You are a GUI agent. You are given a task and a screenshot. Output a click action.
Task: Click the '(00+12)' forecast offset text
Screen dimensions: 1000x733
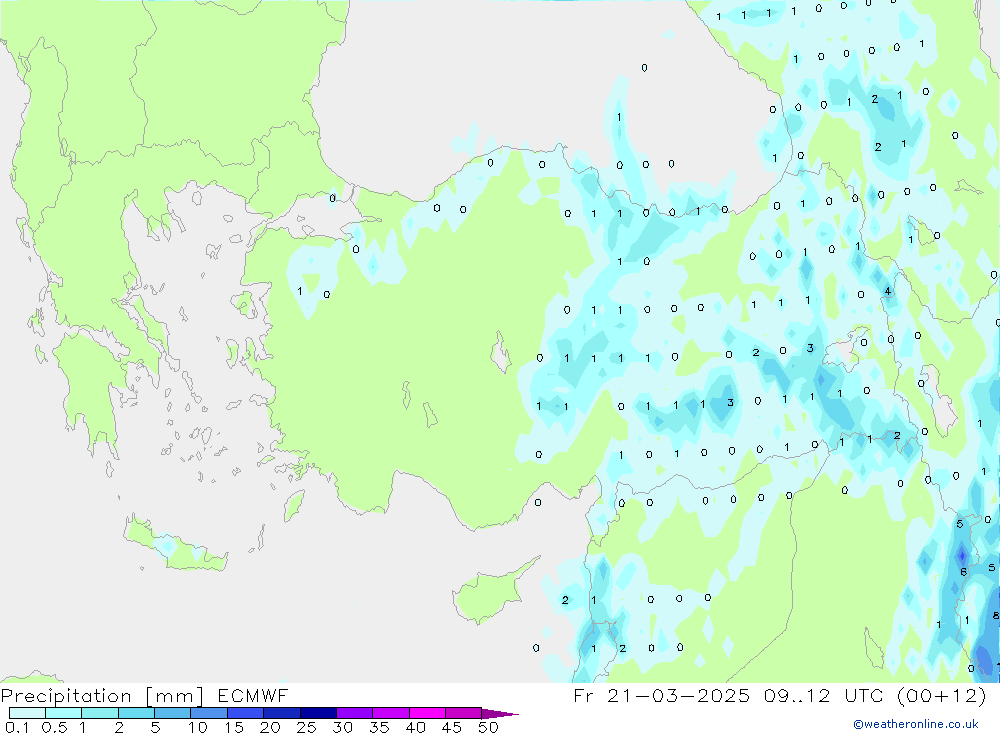click(x=941, y=696)
